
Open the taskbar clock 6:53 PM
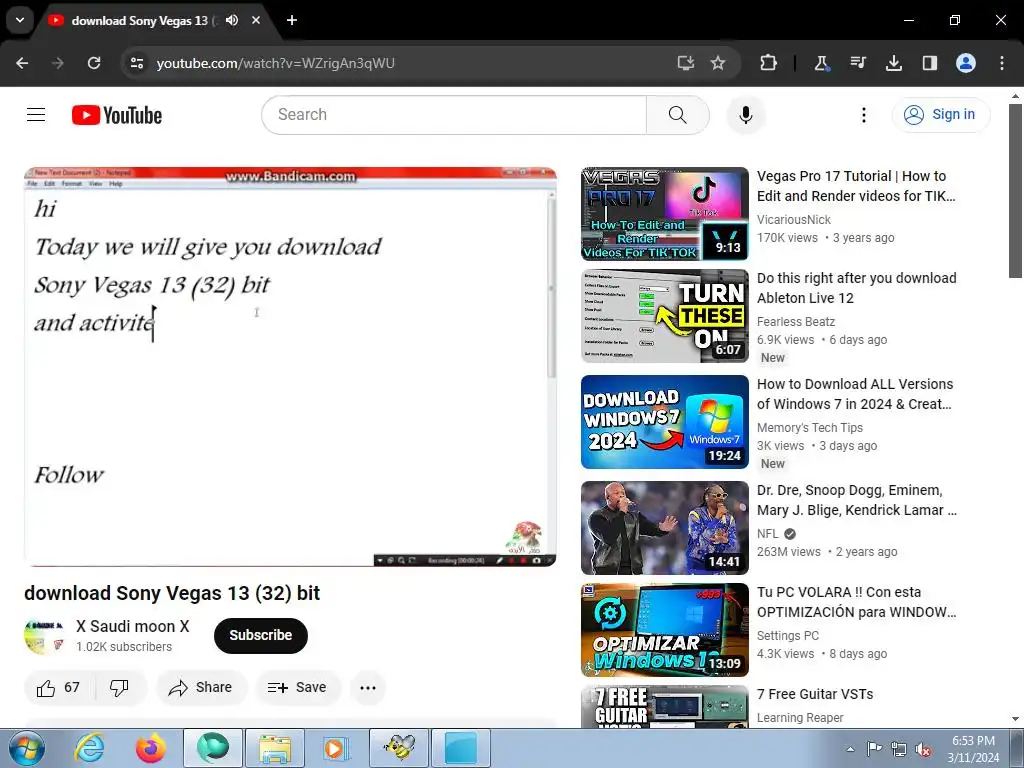[973, 749]
